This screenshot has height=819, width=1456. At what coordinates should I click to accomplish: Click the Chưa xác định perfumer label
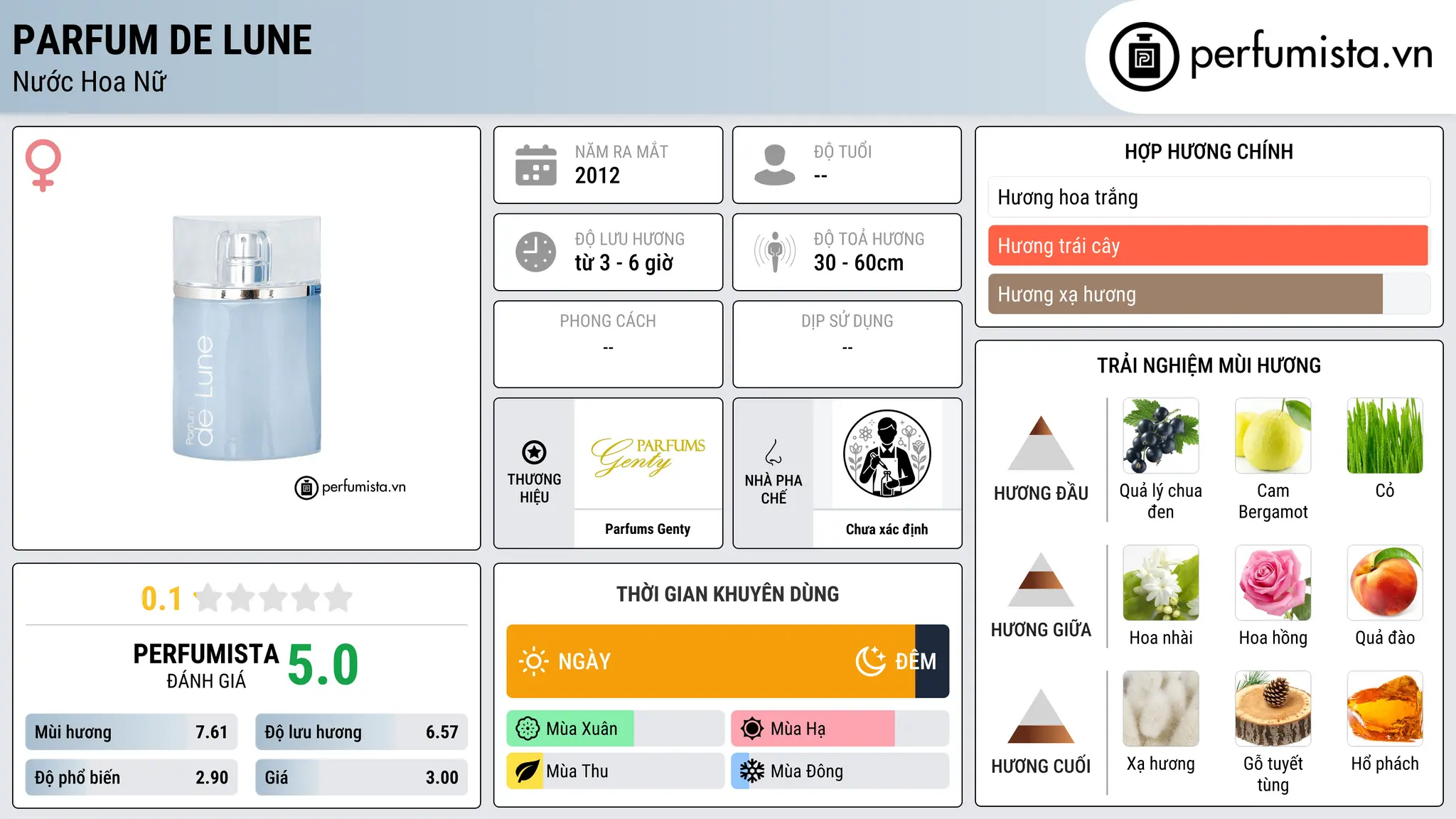coord(887,530)
